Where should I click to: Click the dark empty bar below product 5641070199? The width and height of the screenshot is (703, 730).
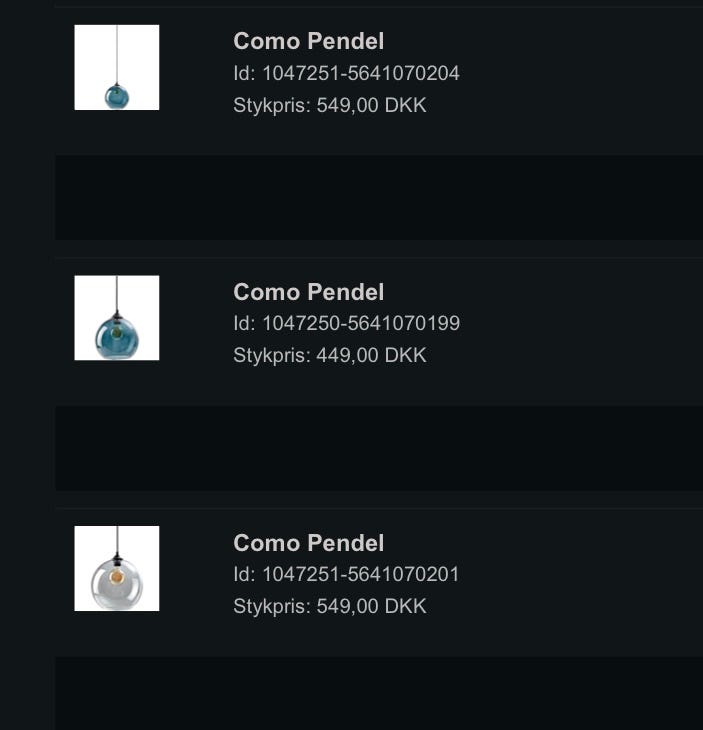[x=378, y=448]
